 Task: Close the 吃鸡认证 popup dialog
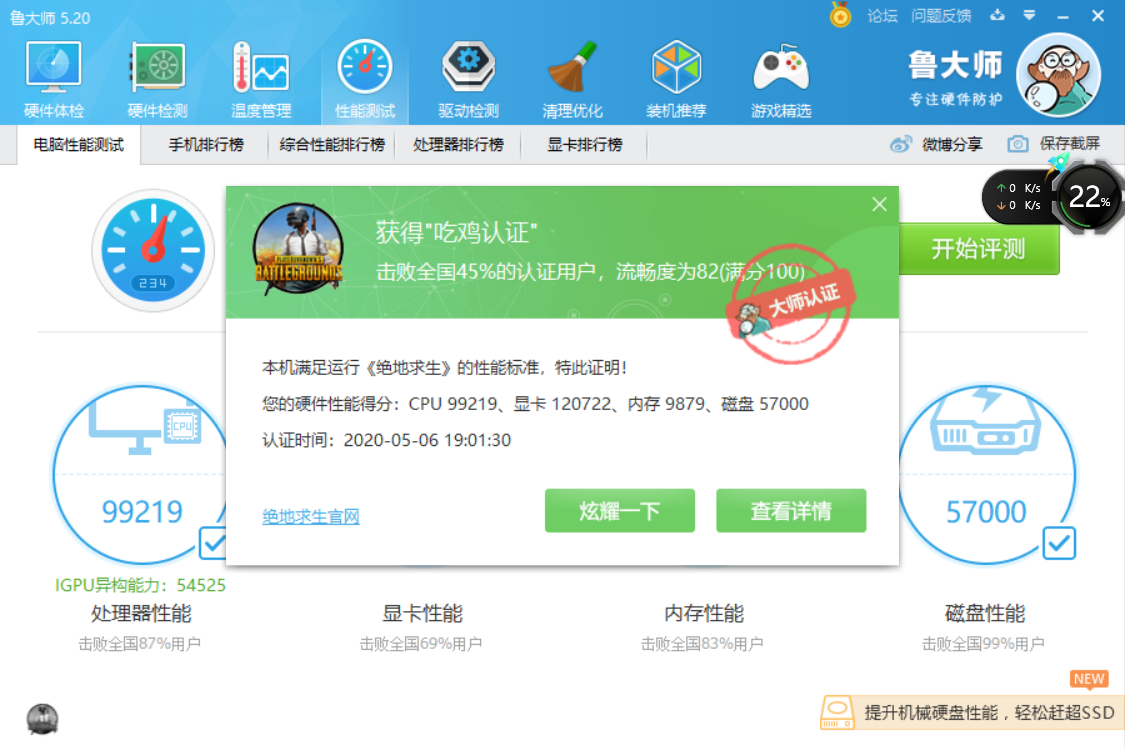tap(880, 205)
